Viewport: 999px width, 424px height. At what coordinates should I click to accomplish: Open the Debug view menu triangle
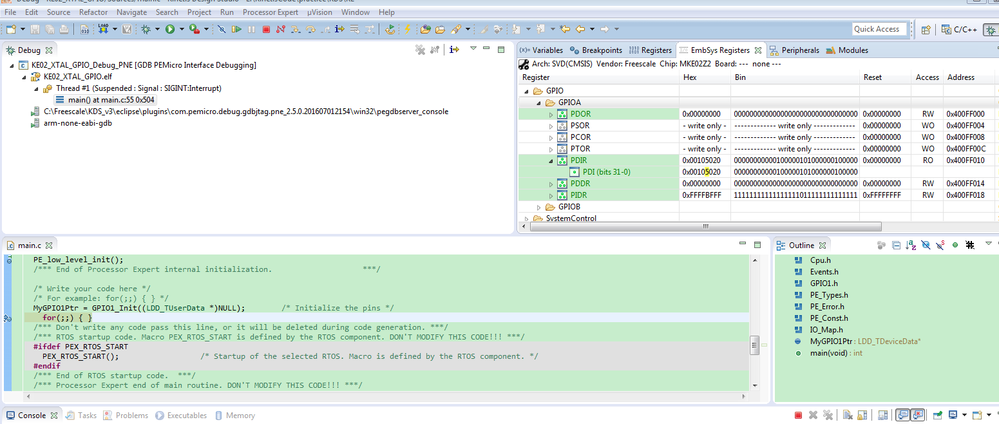click(x=473, y=48)
